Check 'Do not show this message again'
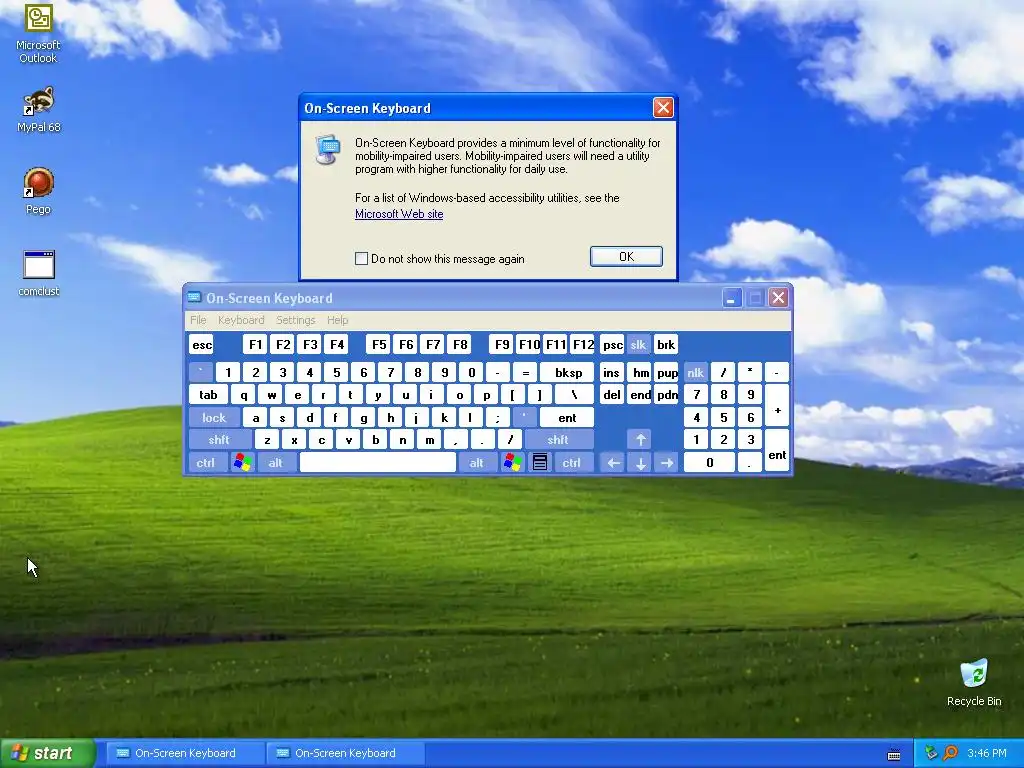Image resolution: width=1024 pixels, height=768 pixels. click(x=361, y=259)
